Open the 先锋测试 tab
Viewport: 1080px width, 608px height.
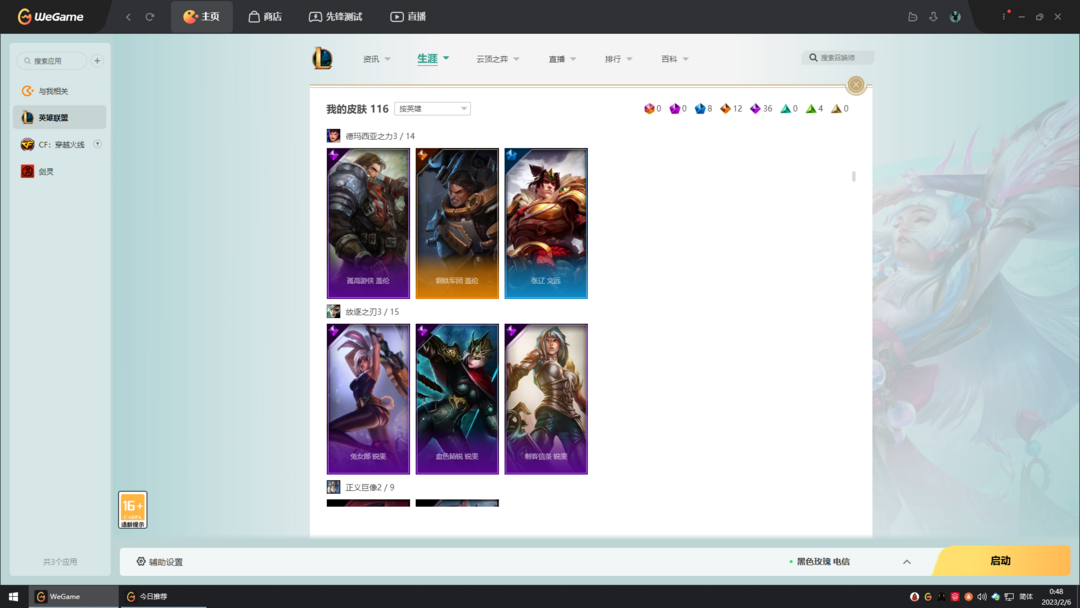click(x=335, y=17)
